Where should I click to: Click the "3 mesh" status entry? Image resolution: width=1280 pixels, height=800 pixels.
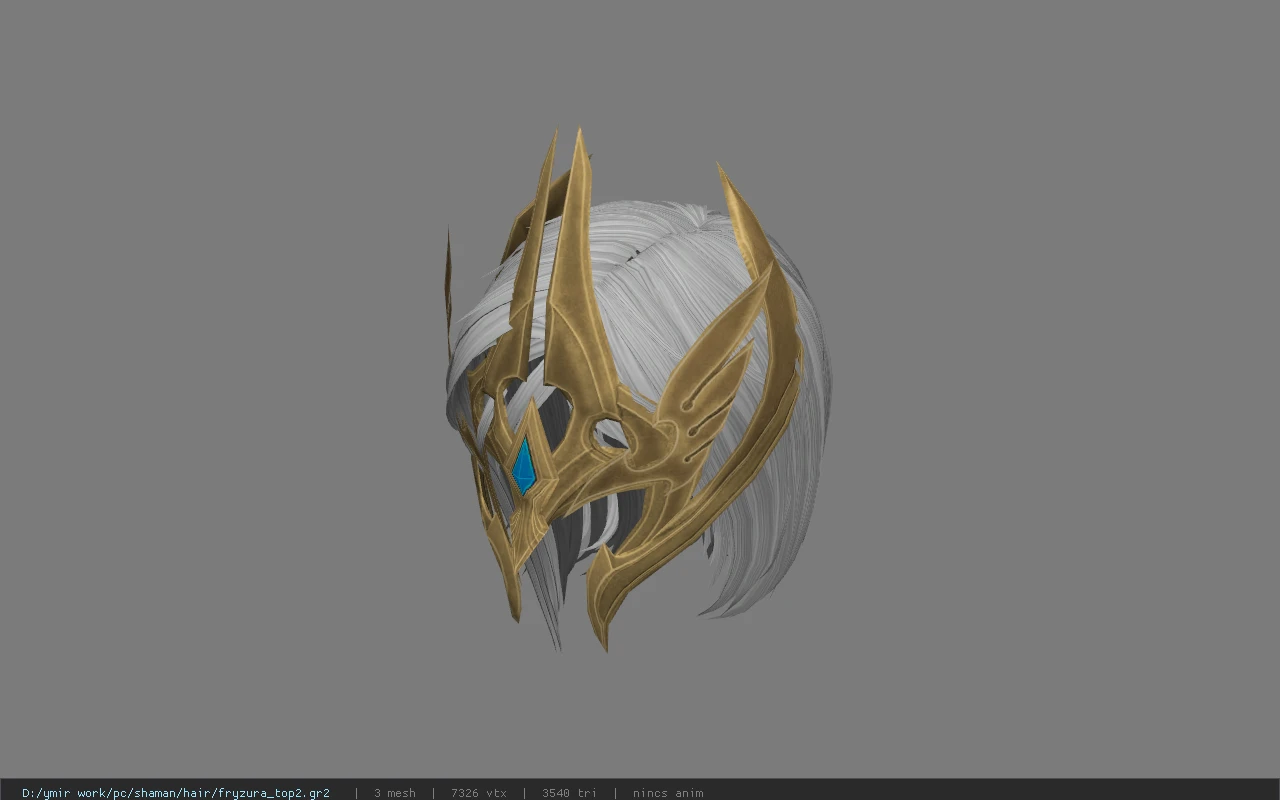[395, 793]
